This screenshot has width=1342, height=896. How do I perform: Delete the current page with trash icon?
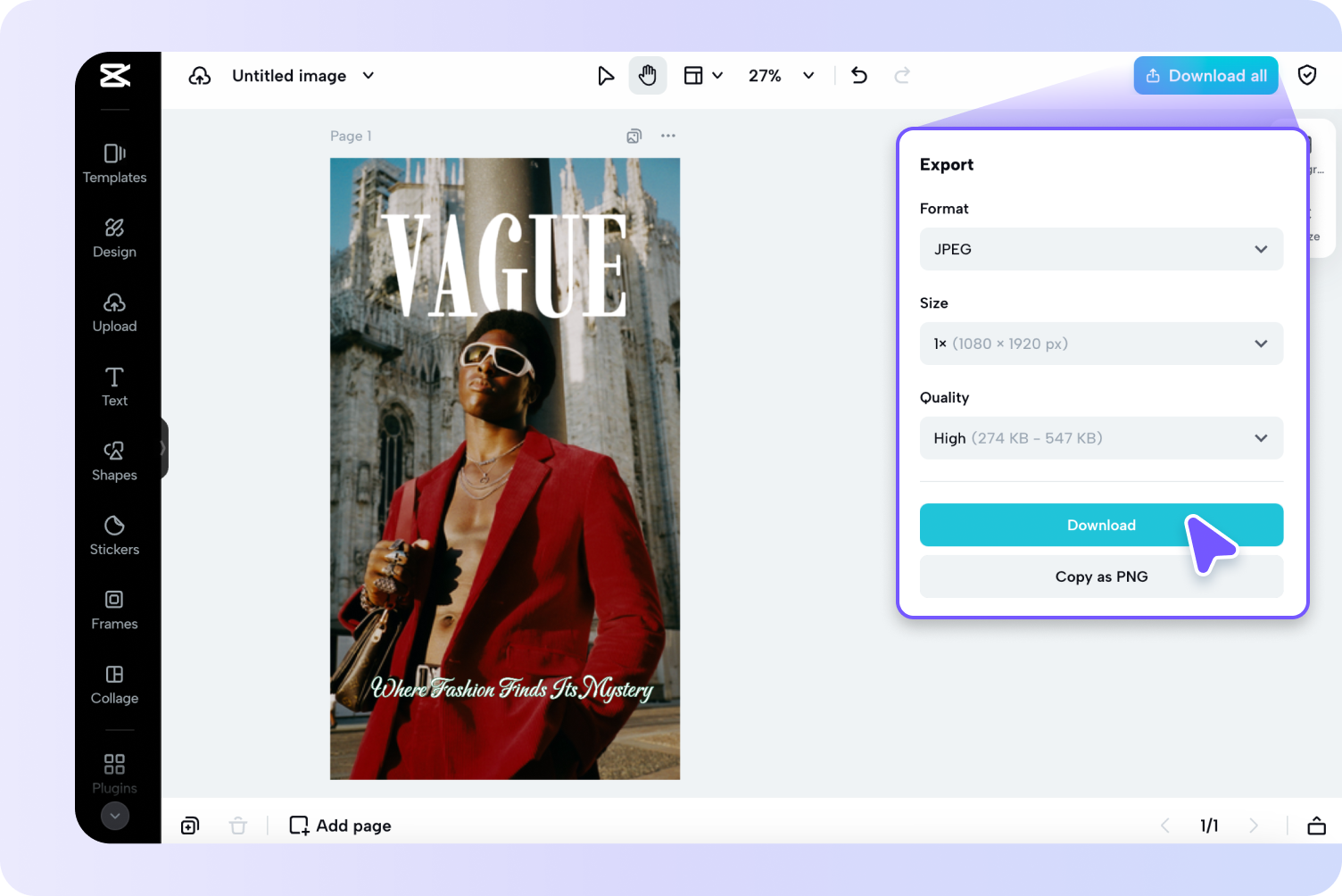[x=238, y=825]
